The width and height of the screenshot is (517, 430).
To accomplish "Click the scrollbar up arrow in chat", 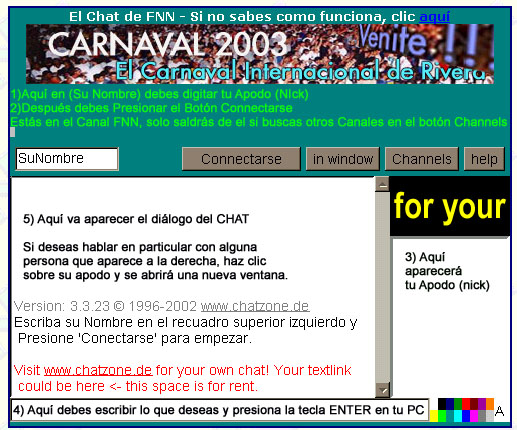I will (x=382, y=184).
